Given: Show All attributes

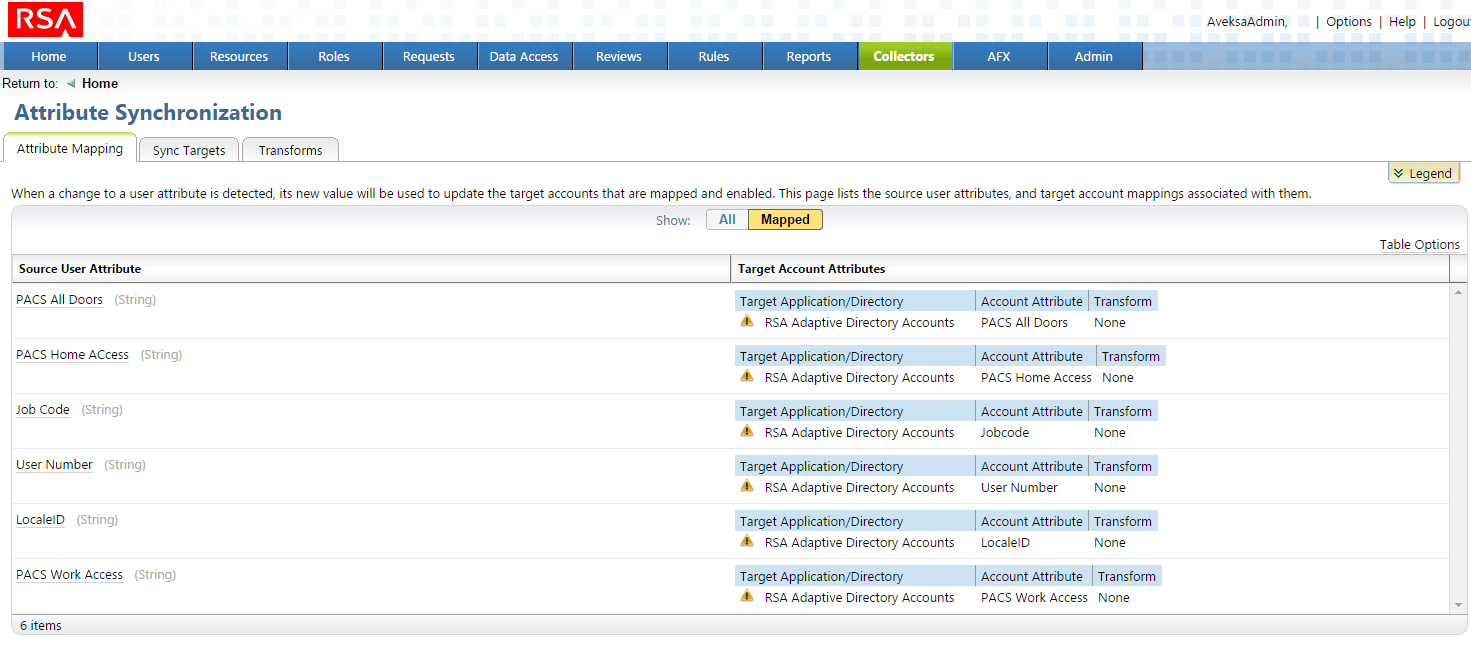Looking at the screenshot, I should point(727,219).
